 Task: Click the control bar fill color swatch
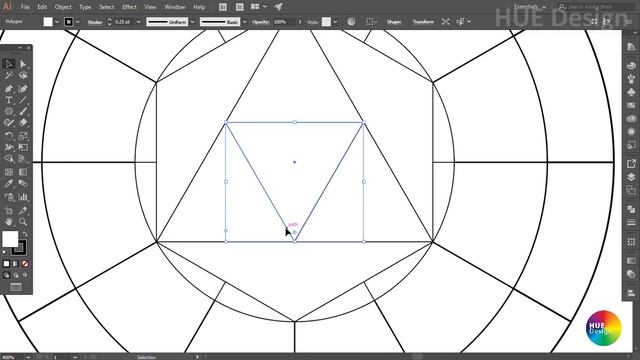pos(48,22)
